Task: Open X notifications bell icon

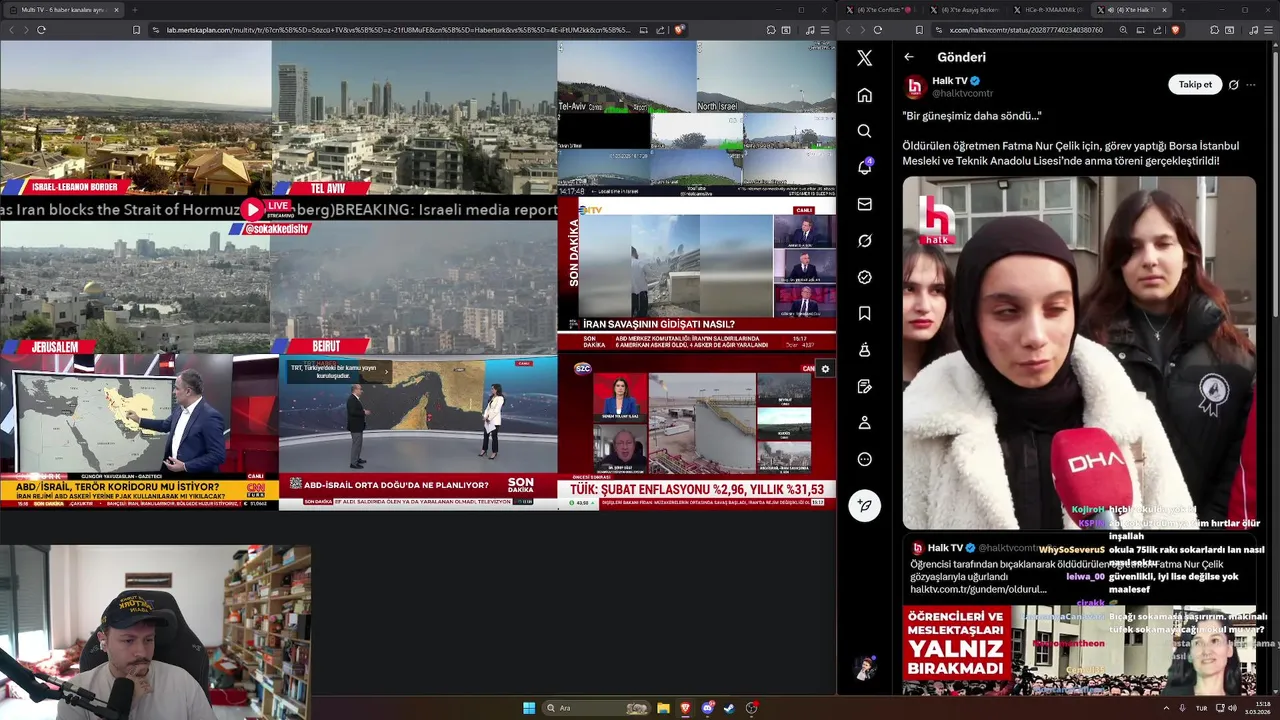Action: (x=864, y=167)
